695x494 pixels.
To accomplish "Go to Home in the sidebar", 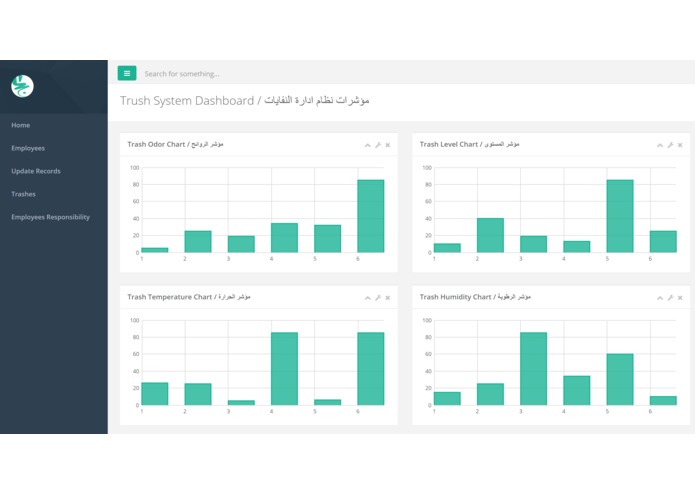I will (x=21, y=125).
